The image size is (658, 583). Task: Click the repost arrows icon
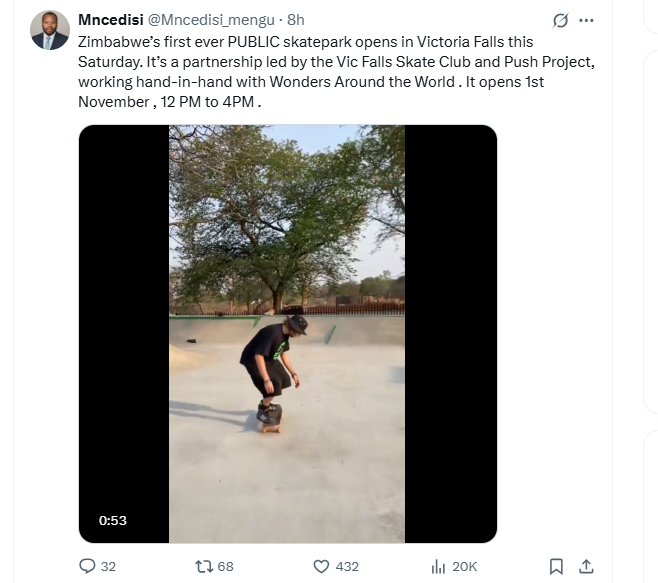203,566
